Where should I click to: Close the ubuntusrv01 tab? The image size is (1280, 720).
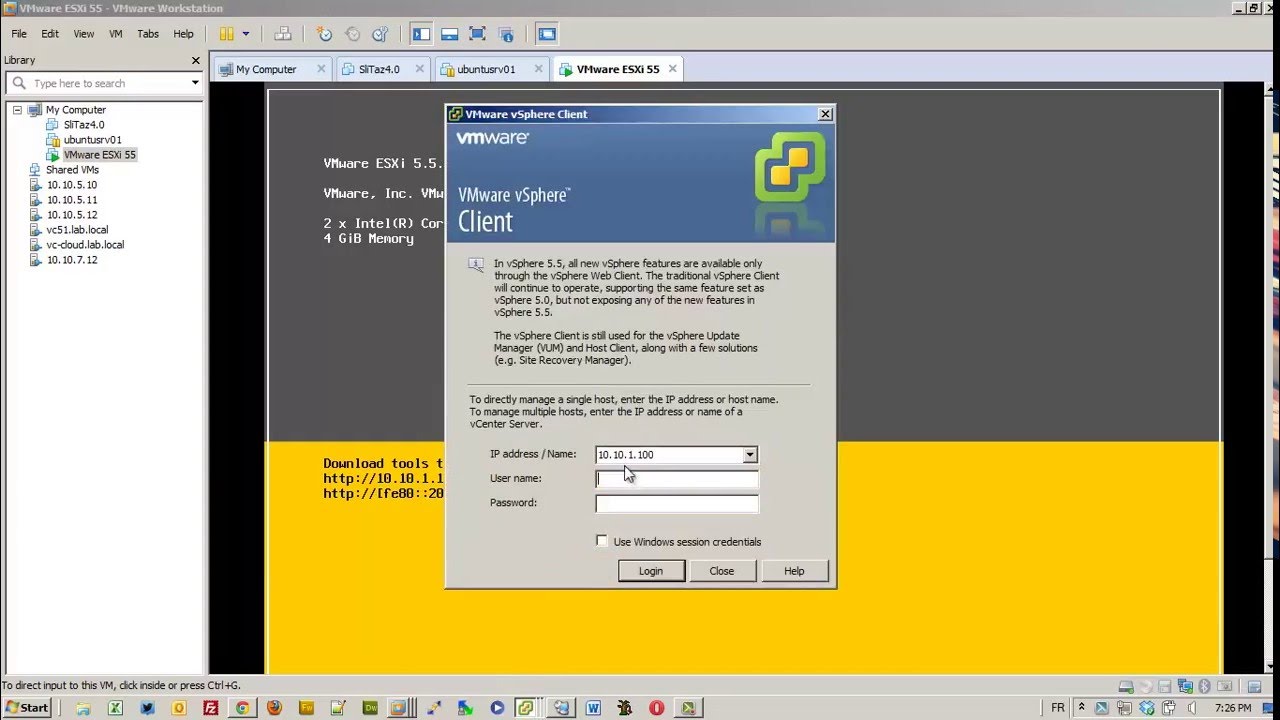pyautogui.click(x=538, y=69)
